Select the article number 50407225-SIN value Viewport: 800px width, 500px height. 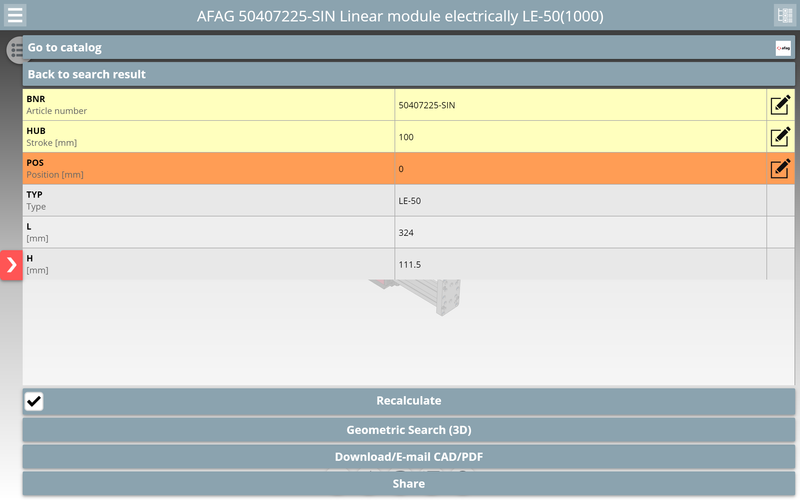427,105
